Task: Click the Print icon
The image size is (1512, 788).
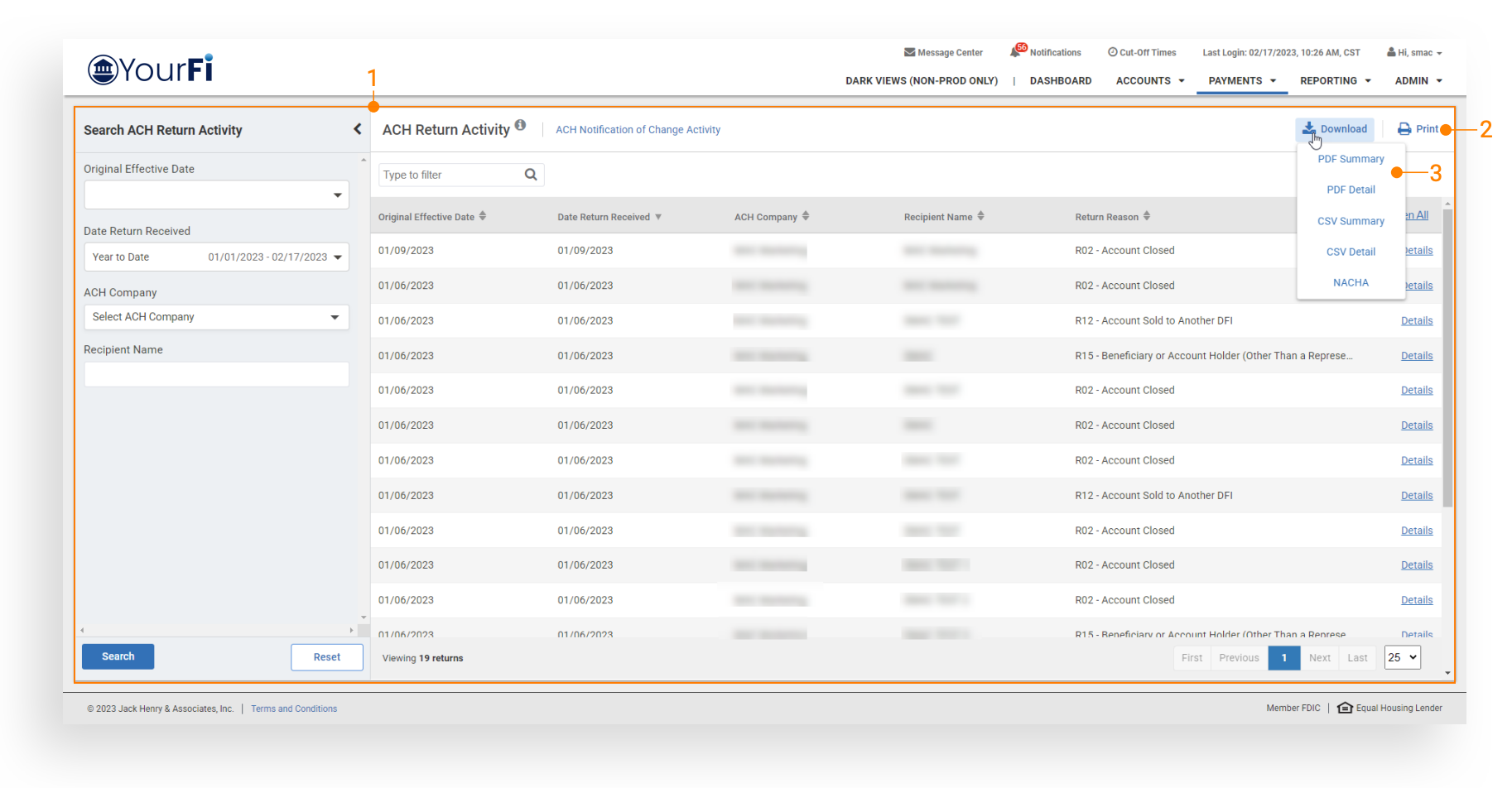Action: tap(1404, 129)
